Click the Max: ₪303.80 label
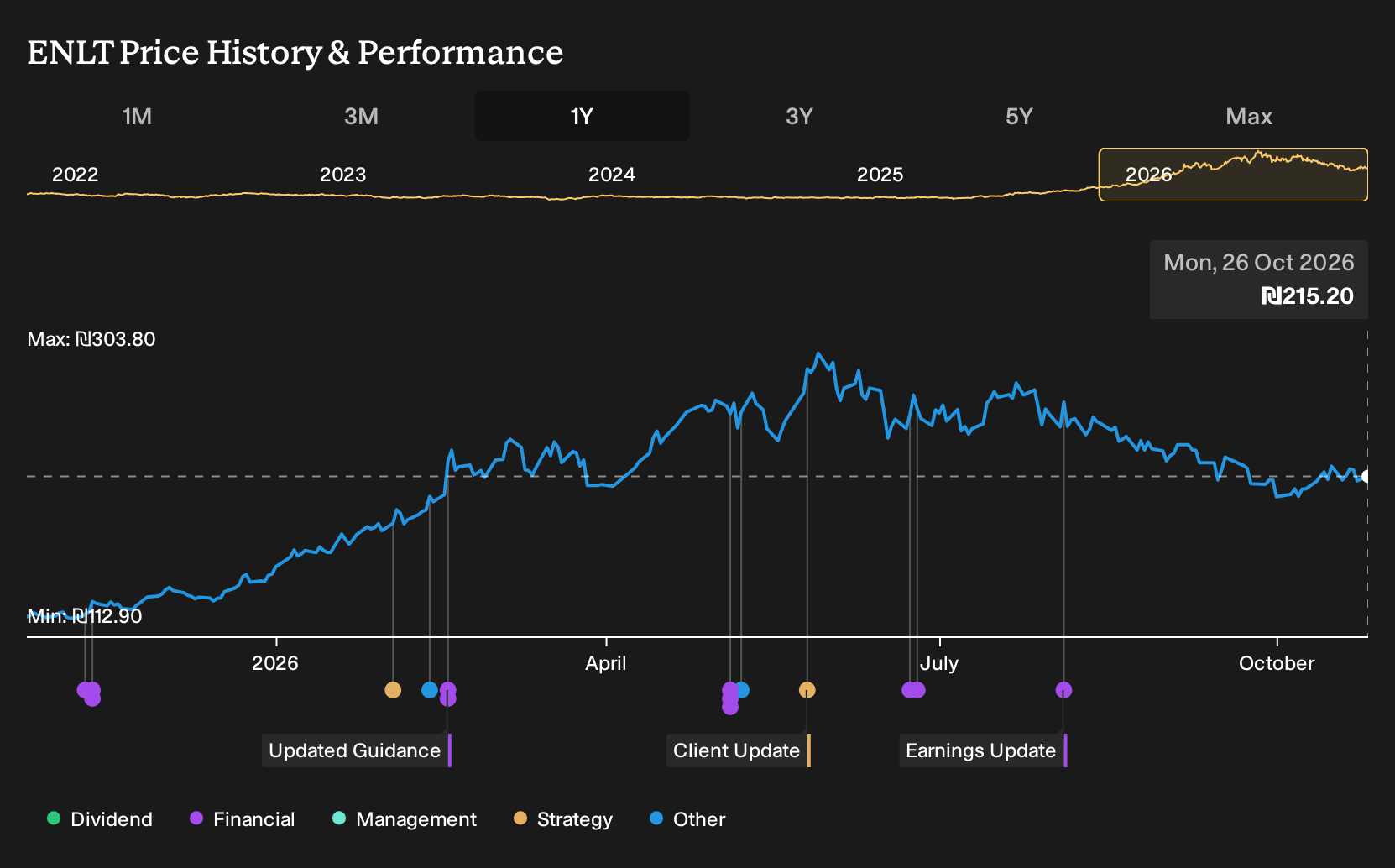The image size is (1395, 868). coord(91,339)
